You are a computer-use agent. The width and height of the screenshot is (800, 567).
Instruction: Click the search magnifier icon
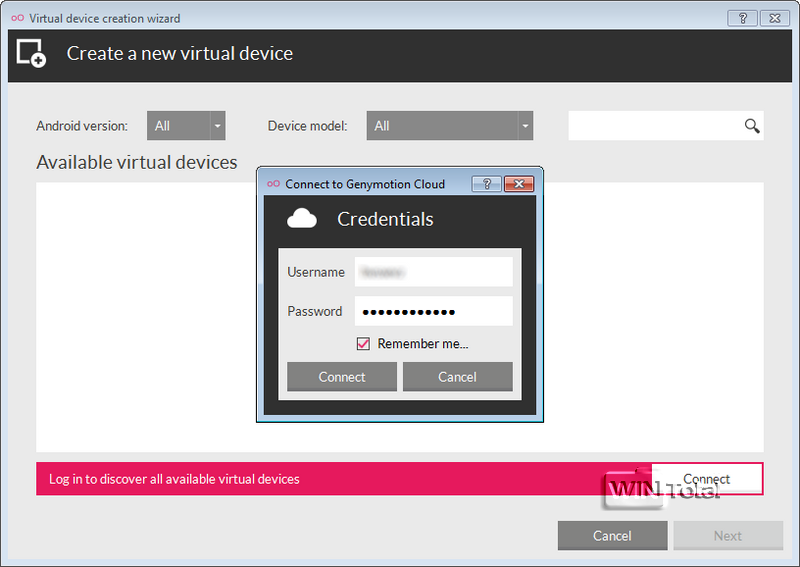click(x=752, y=126)
